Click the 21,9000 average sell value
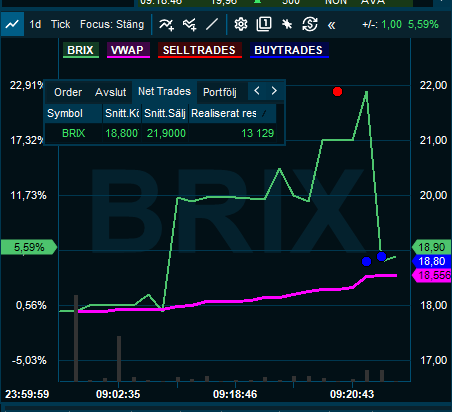Image resolution: width=452 pixels, height=412 pixels. (166, 133)
